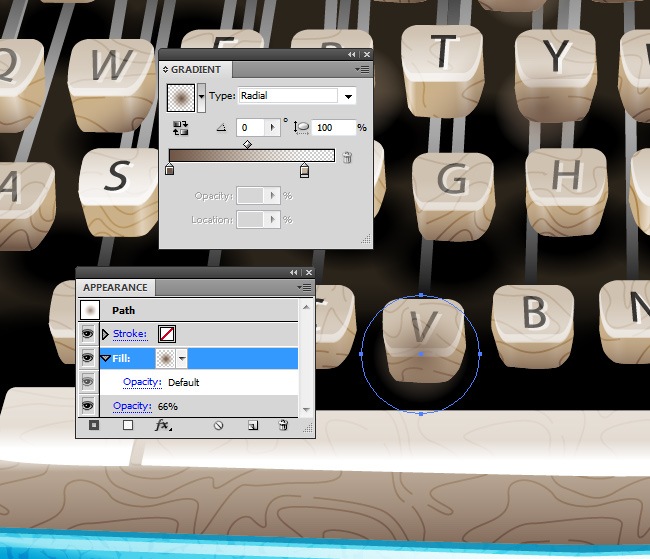The image size is (650, 559).
Task: Click the gradient slider bar
Action: pyautogui.click(x=252, y=156)
